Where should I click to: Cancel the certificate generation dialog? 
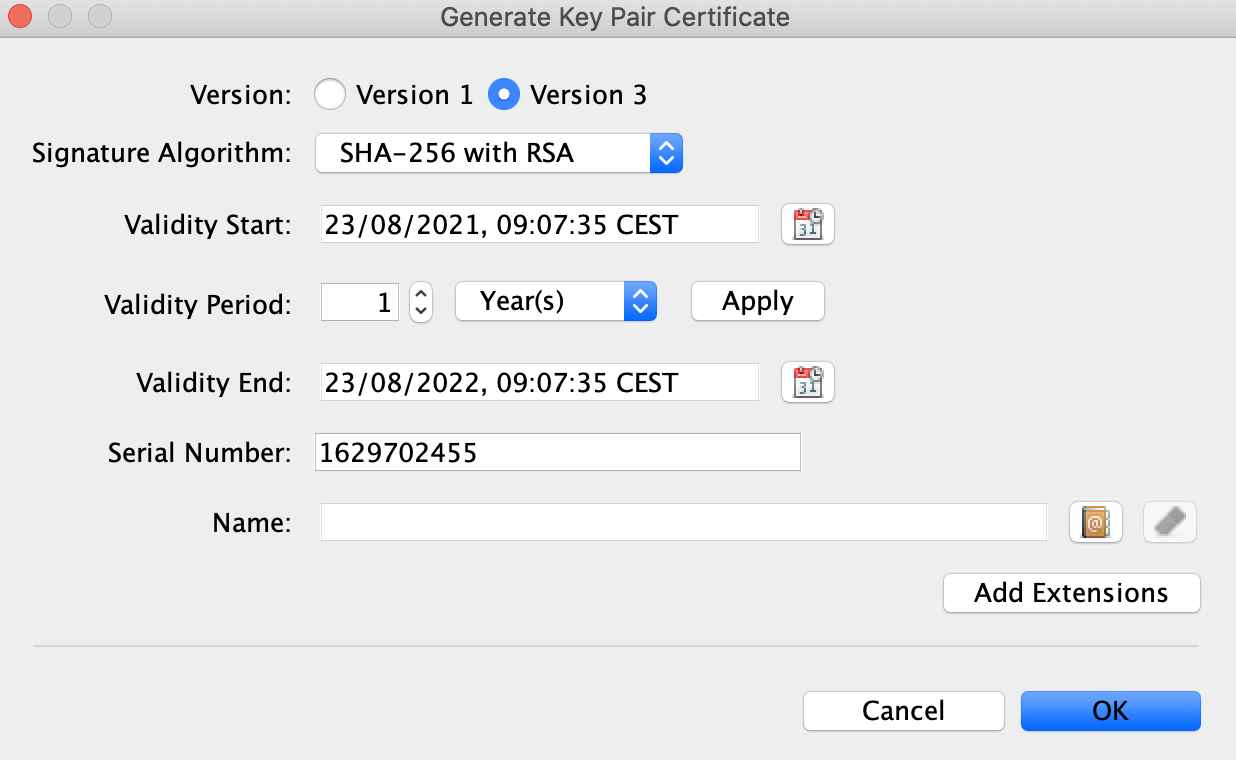[x=903, y=711]
